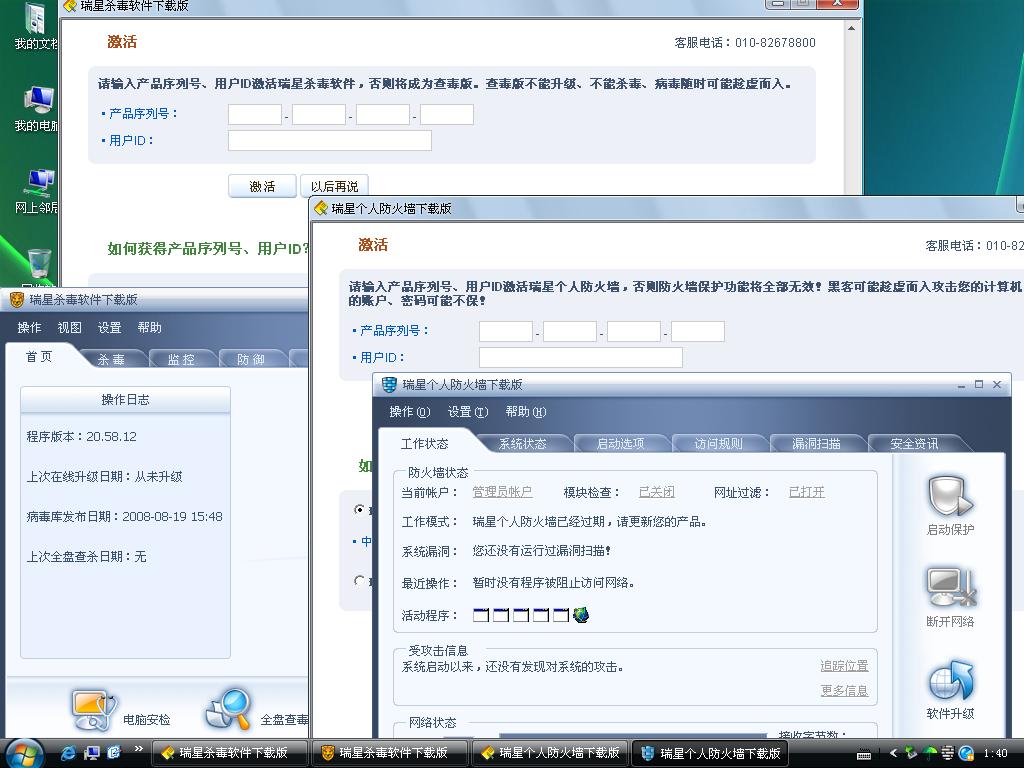
Task: Switch to 启动选项 tab
Action: [x=620, y=444]
